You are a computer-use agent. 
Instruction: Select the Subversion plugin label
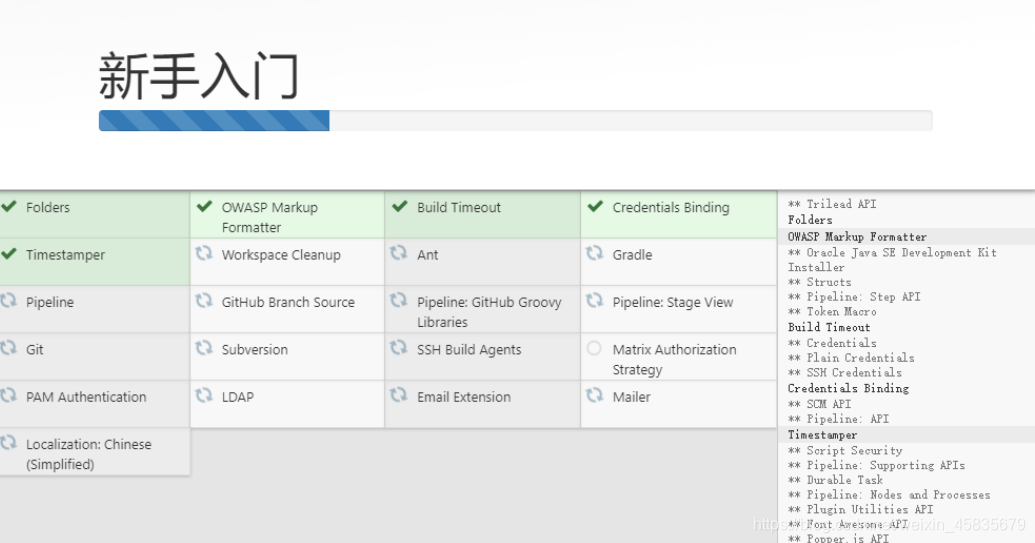[255, 350]
